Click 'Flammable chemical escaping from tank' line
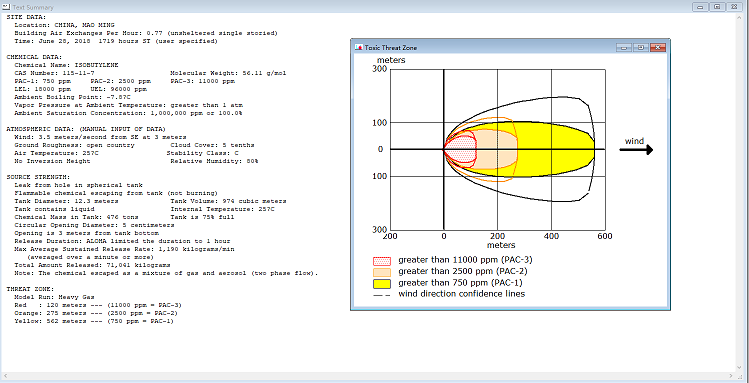749x383 pixels. [x=116, y=193]
